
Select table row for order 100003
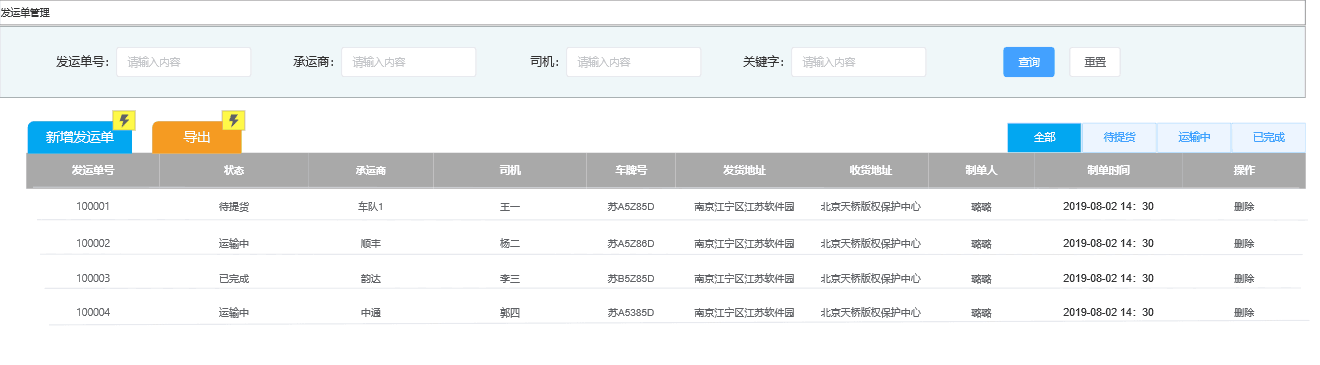click(x=670, y=278)
